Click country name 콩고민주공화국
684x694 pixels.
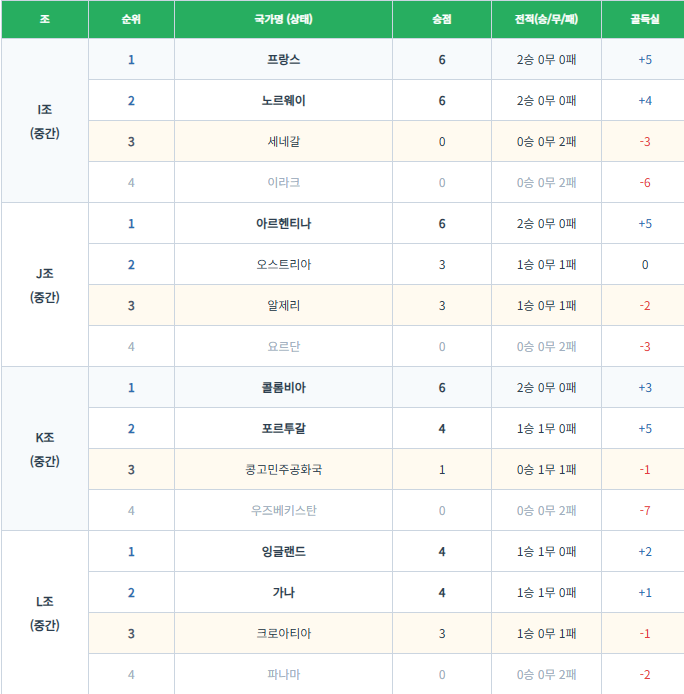click(x=283, y=470)
